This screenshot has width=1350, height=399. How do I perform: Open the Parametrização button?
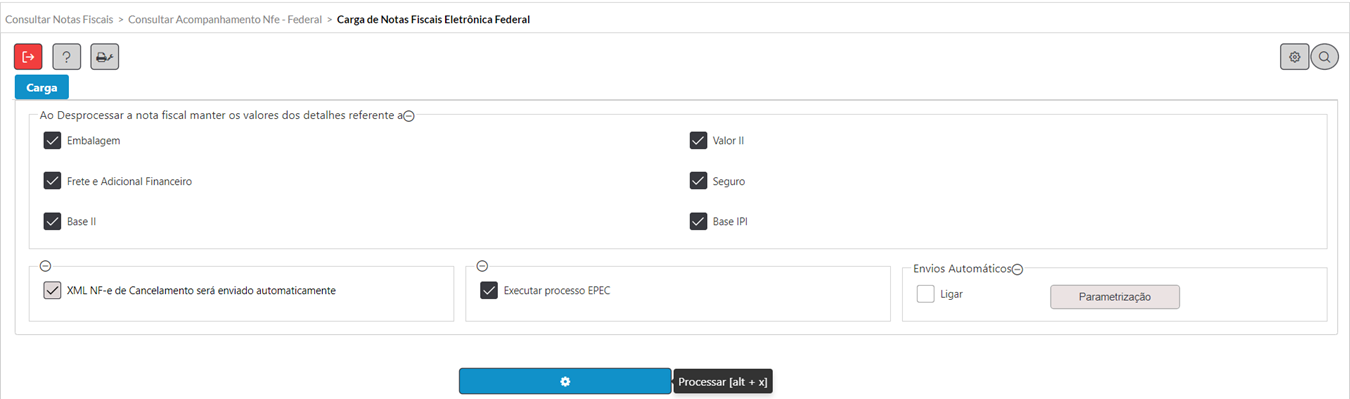click(1115, 297)
